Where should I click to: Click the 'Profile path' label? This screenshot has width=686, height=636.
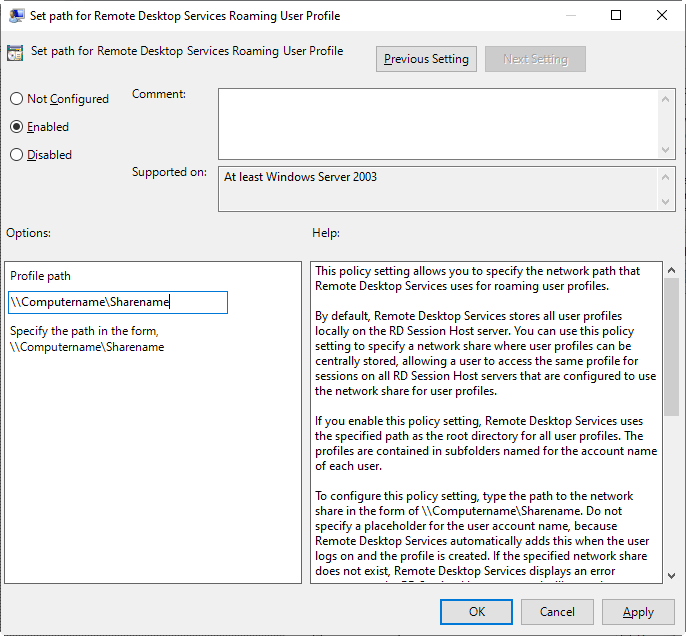click(x=40, y=276)
